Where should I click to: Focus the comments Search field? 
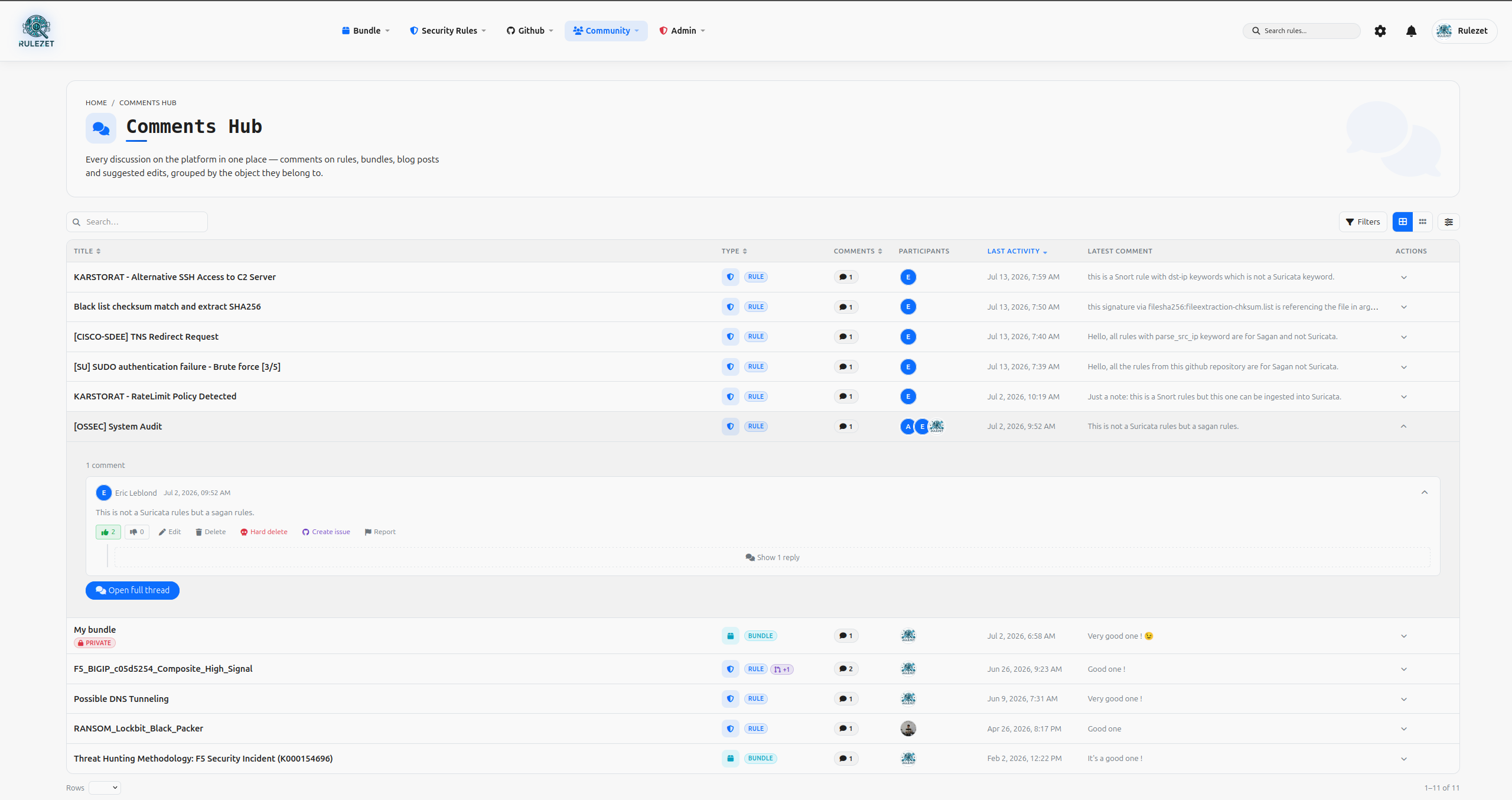[137, 222]
